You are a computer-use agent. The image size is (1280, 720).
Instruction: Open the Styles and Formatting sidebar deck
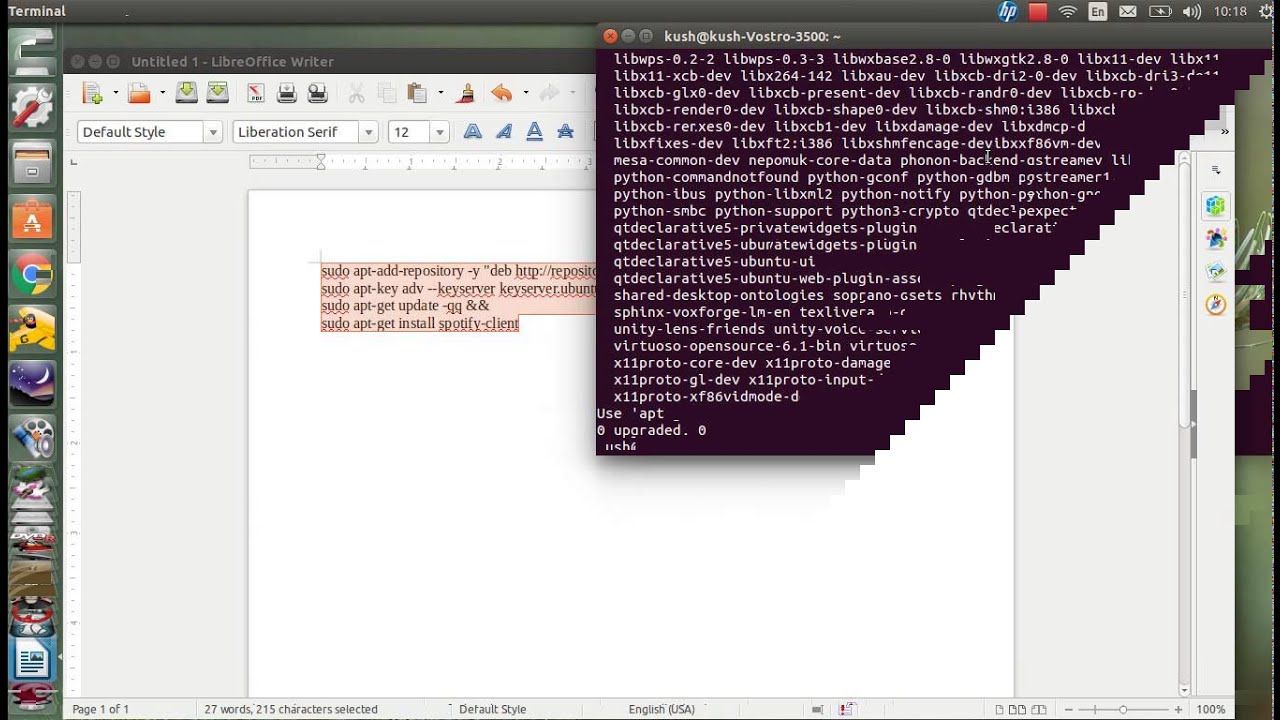click(x=1216, y=238)
